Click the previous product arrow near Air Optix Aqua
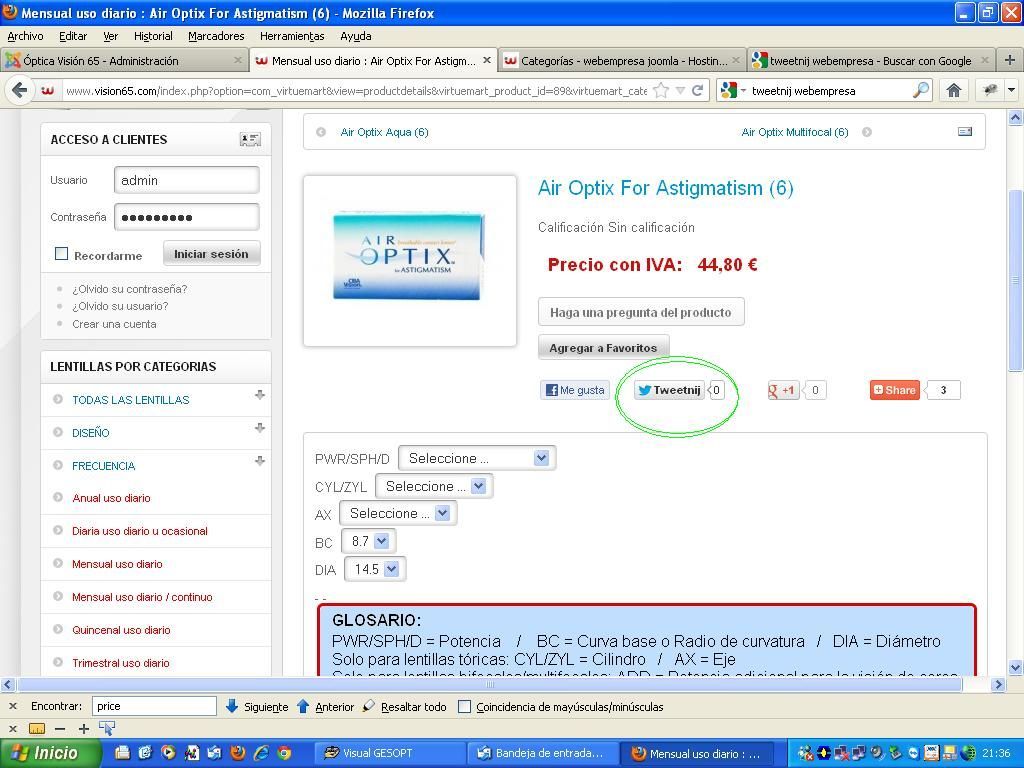The height and width of the screenshot is (768, 1024). [x=321, y=132]
